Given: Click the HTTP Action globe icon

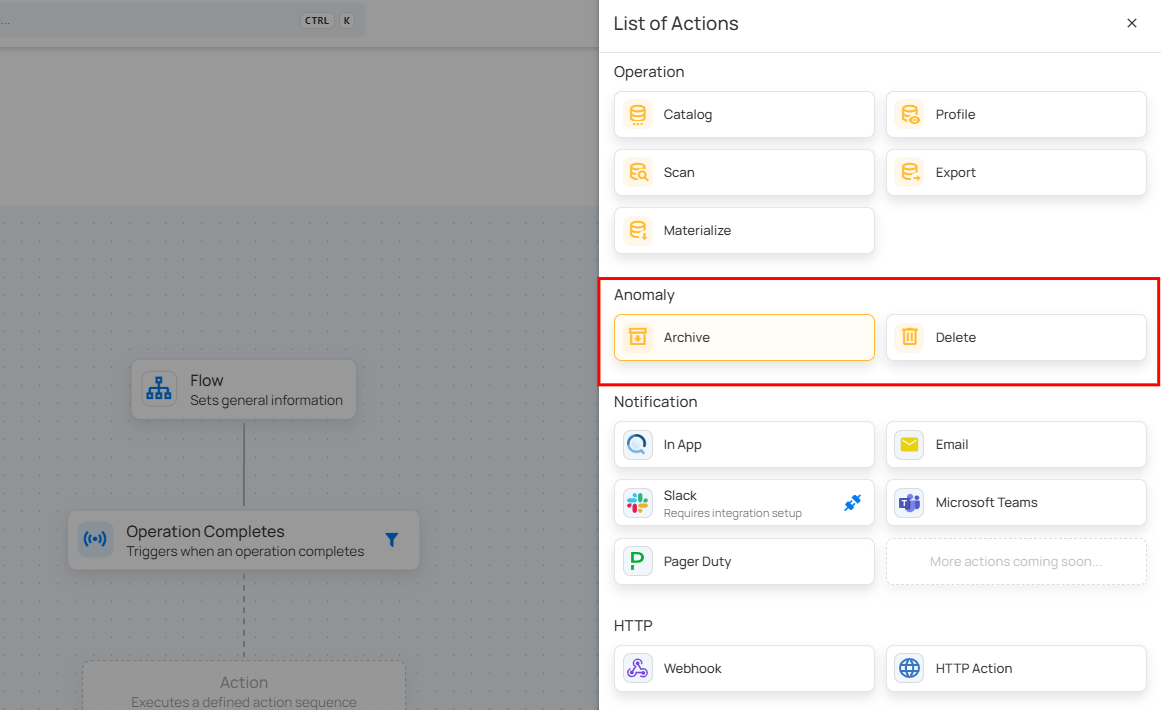Looking at the screenshot, I should pyautogui.click(x=909, y=669).
